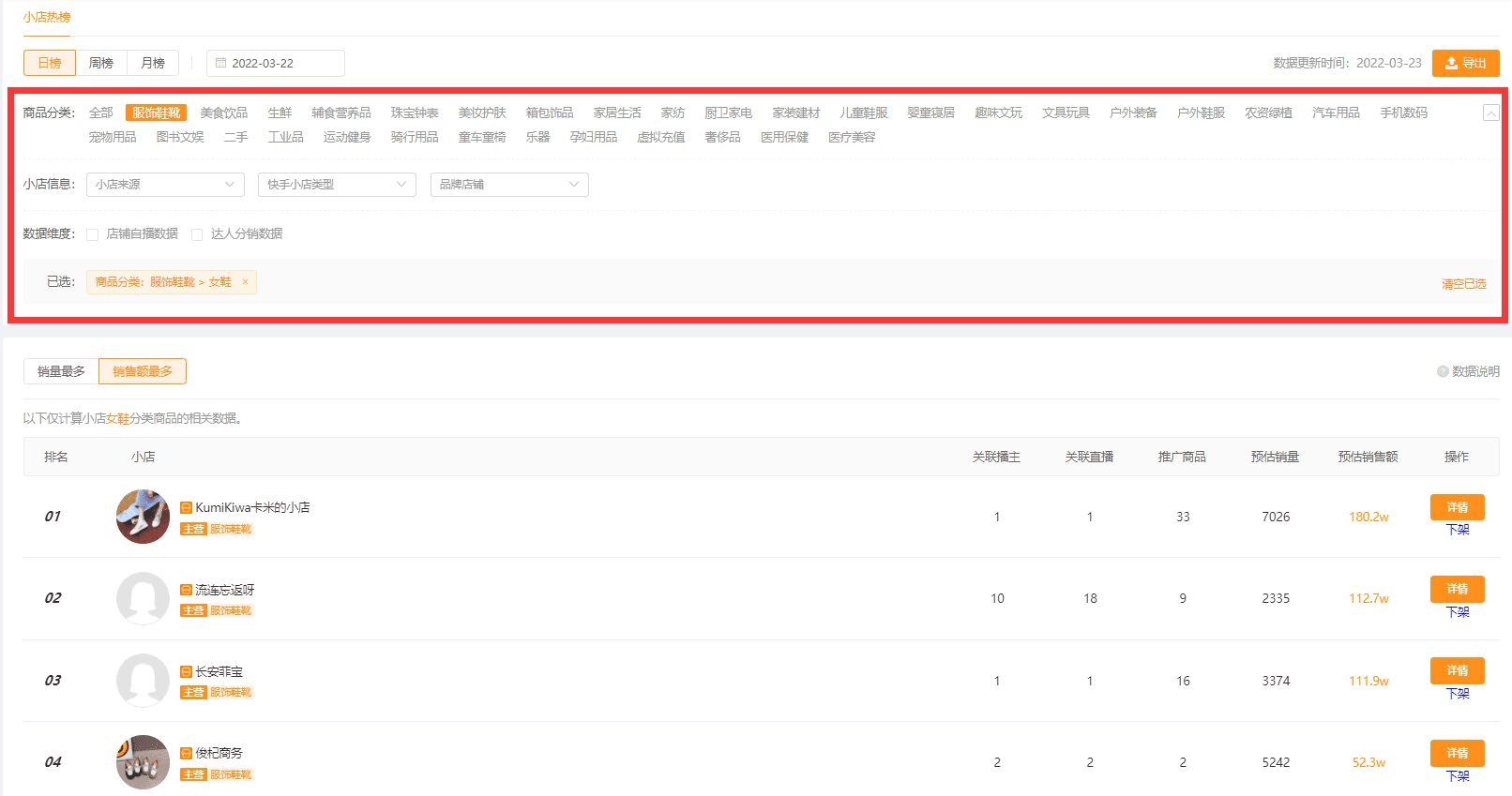Open the KumiKiwa卡米的小店 avatar thumbnail
Screen dimensions: 1512x796
point(143,517)
